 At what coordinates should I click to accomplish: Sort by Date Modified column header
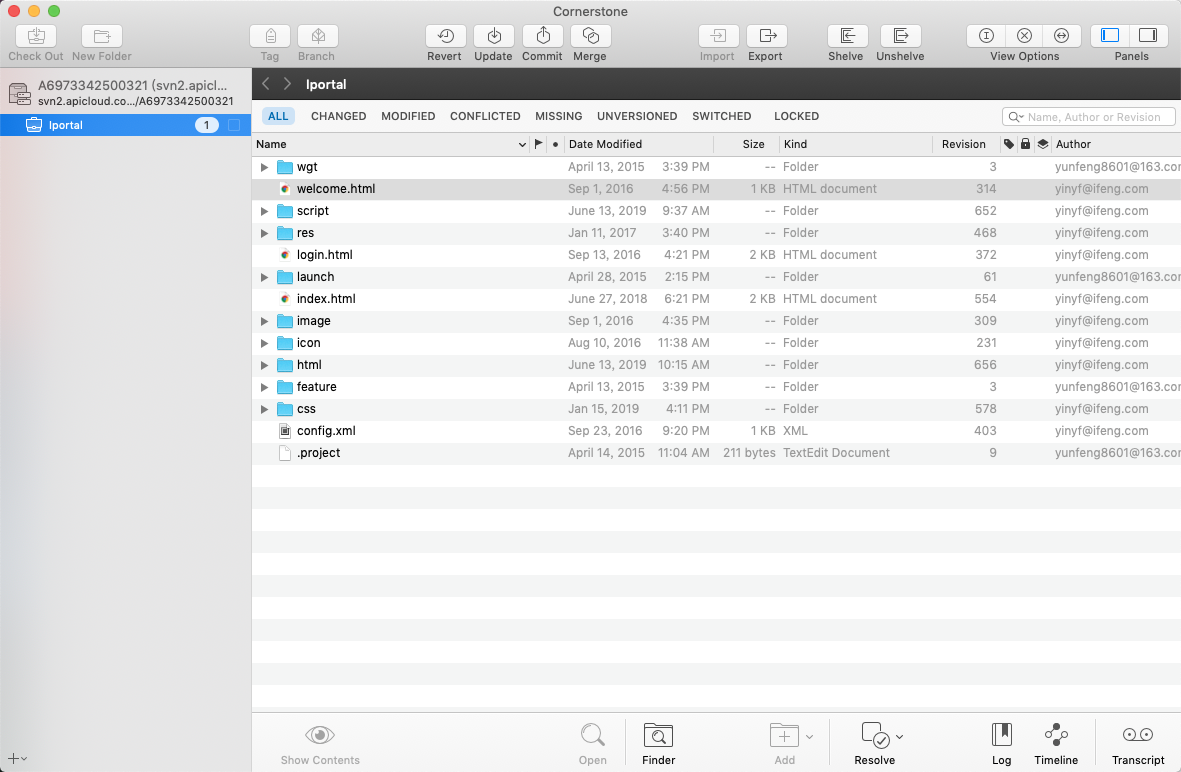pyautogui.click(x=638, y=144)
